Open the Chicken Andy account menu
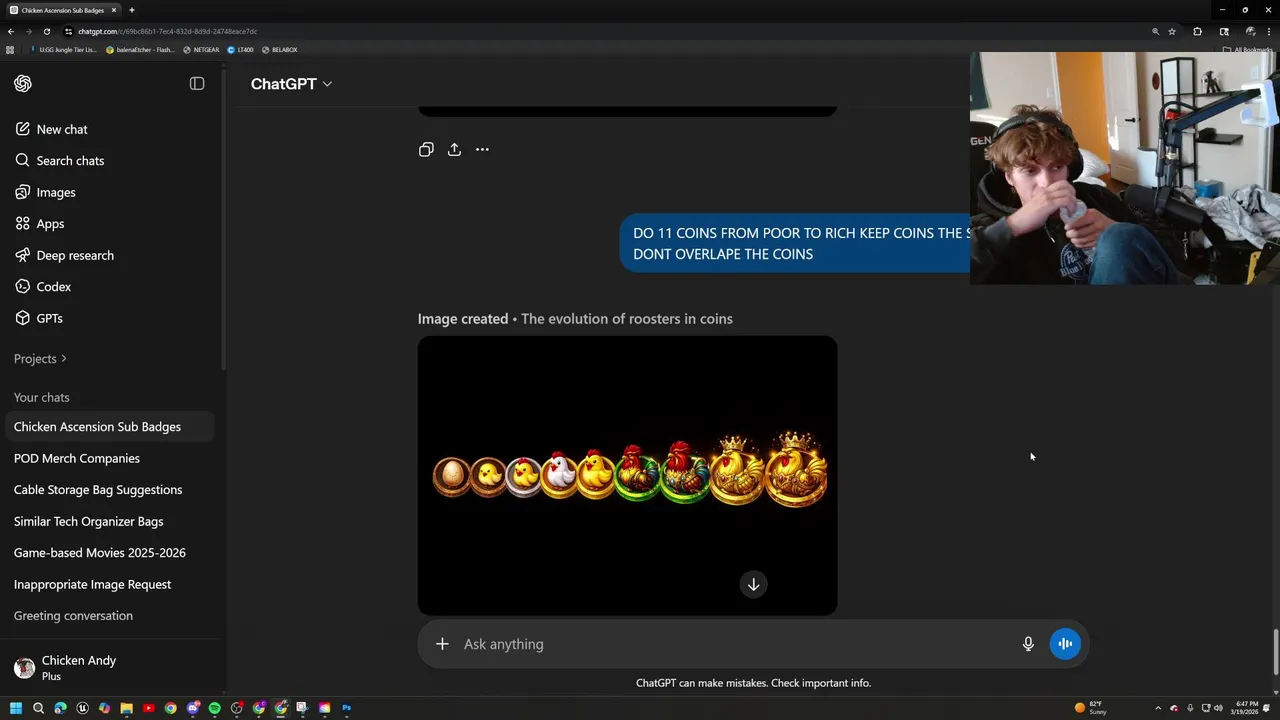The height and width of the screenshot is (720, 1280). [x=110, y=668]
